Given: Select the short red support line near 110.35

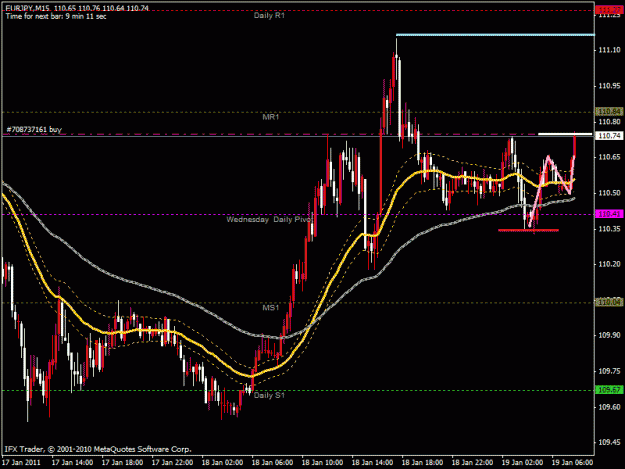Looking at the screenshot, I should pos(528,230).
